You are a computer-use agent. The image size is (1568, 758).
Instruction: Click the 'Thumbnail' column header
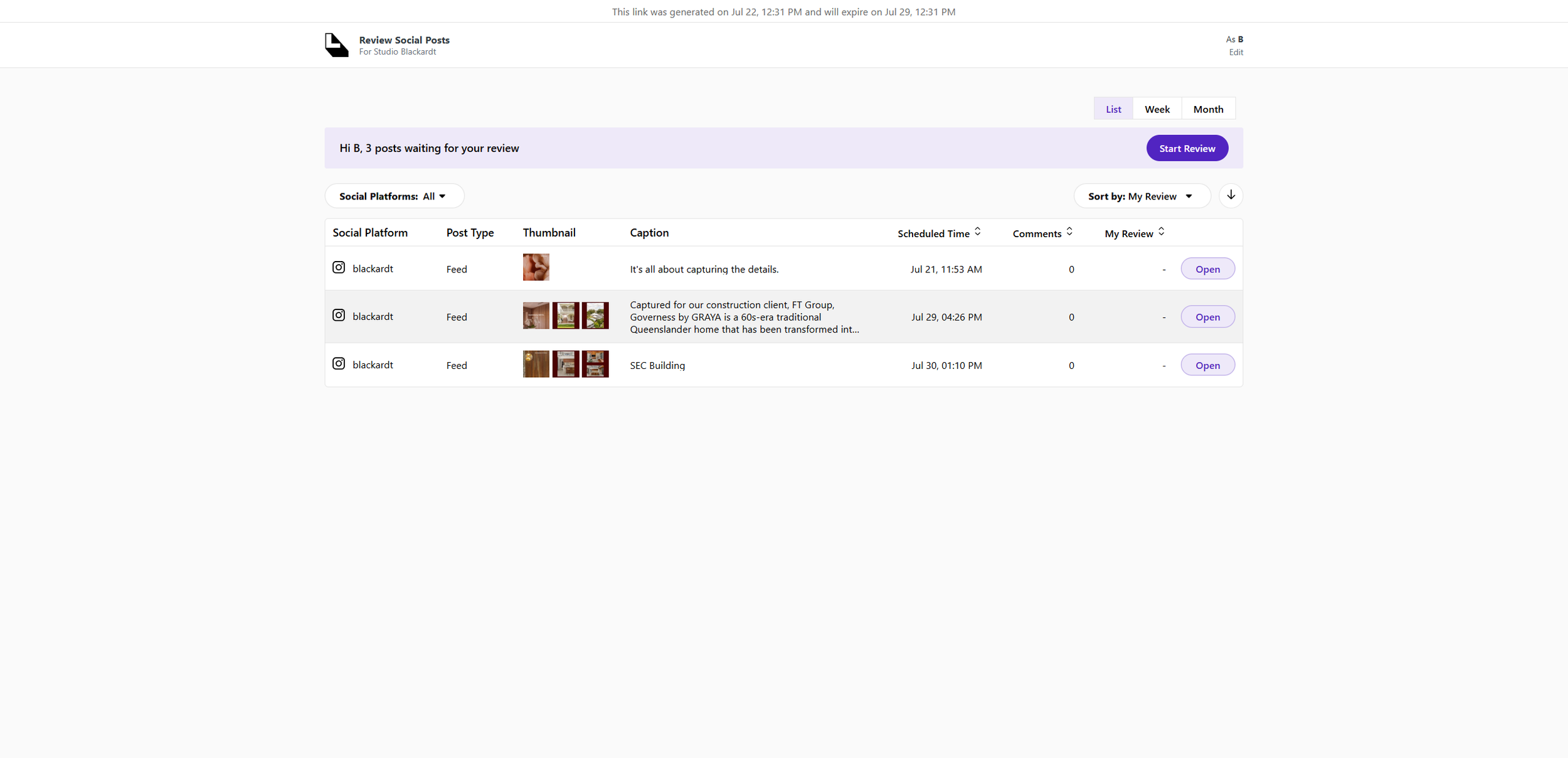549,233
